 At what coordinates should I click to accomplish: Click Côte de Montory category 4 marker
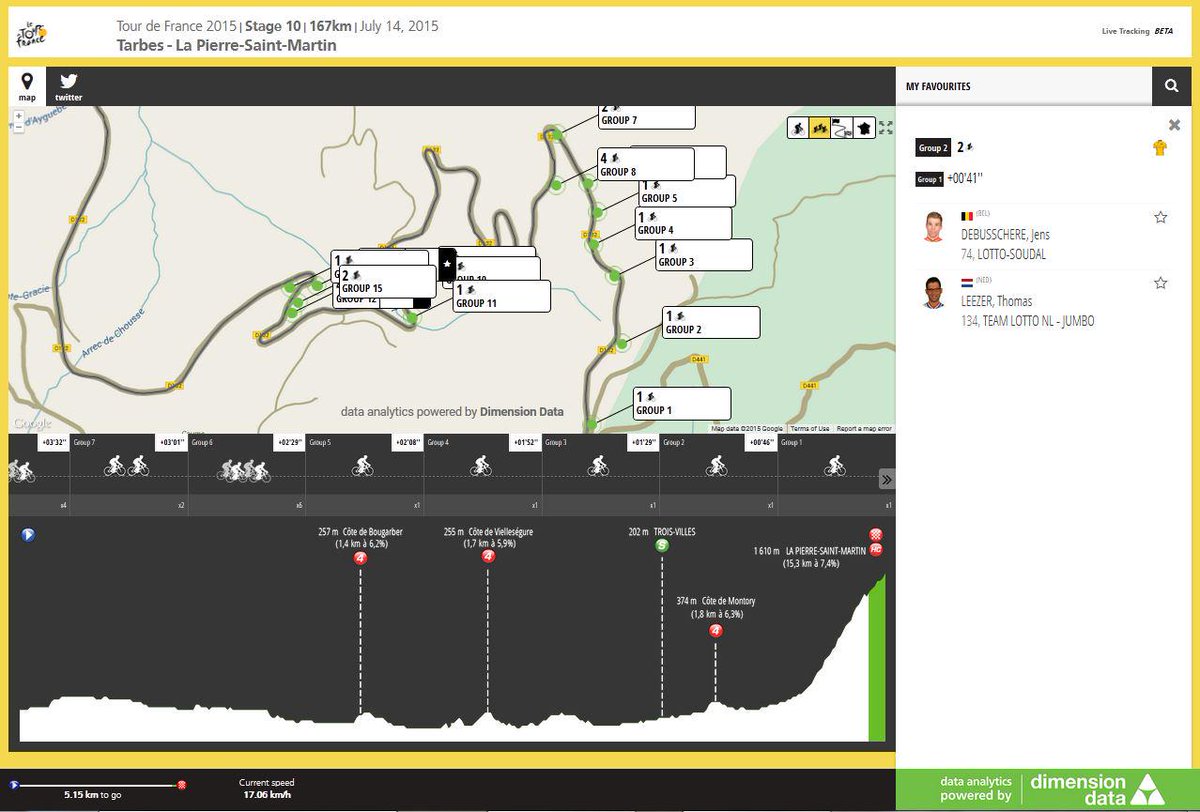716,630
